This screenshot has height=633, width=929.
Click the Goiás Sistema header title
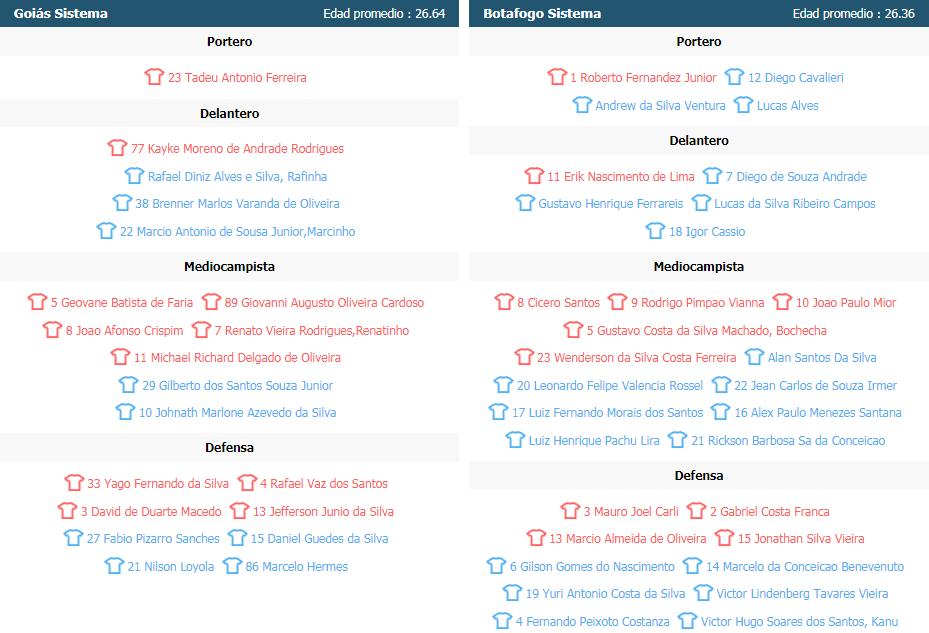pyautogui.click(x=60, y=13)
